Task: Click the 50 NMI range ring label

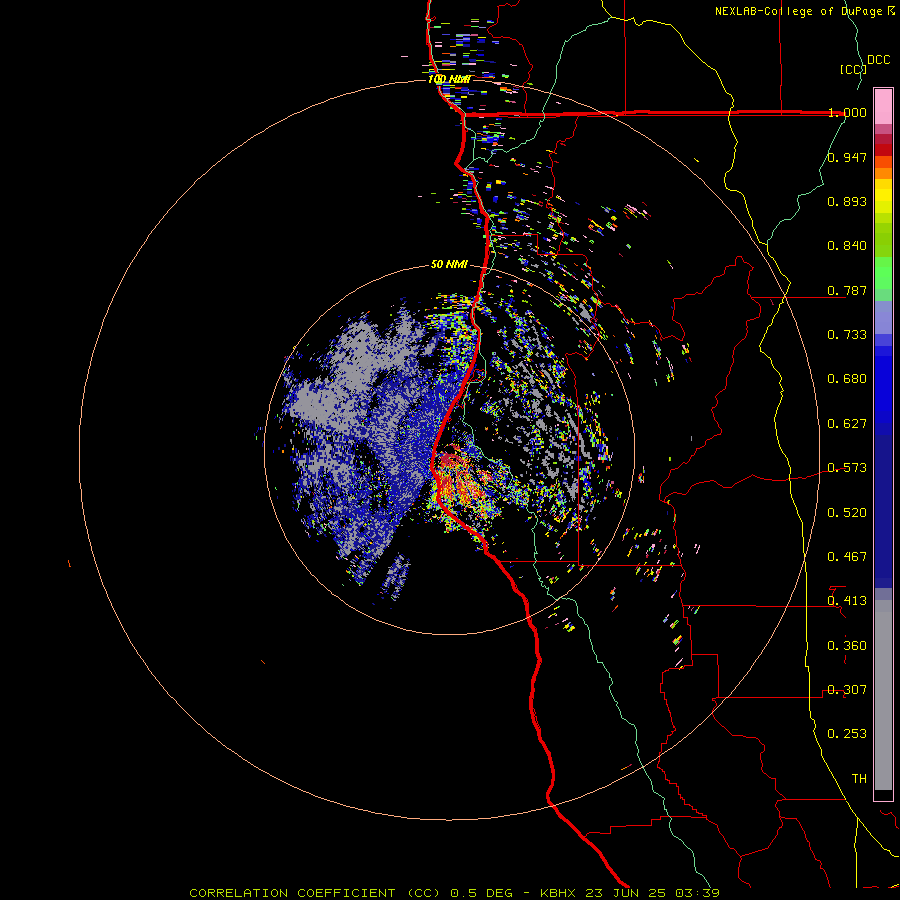Action: pyautogui.click(x=449, y=265)
